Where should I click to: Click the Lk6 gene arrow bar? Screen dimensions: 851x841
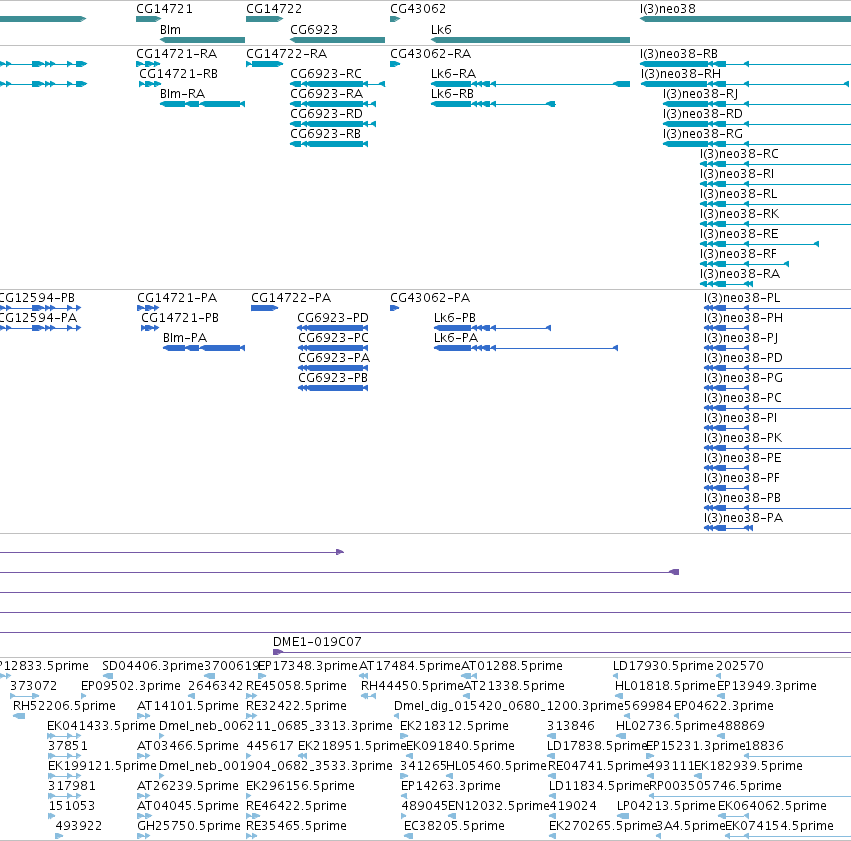pos(530,40)
